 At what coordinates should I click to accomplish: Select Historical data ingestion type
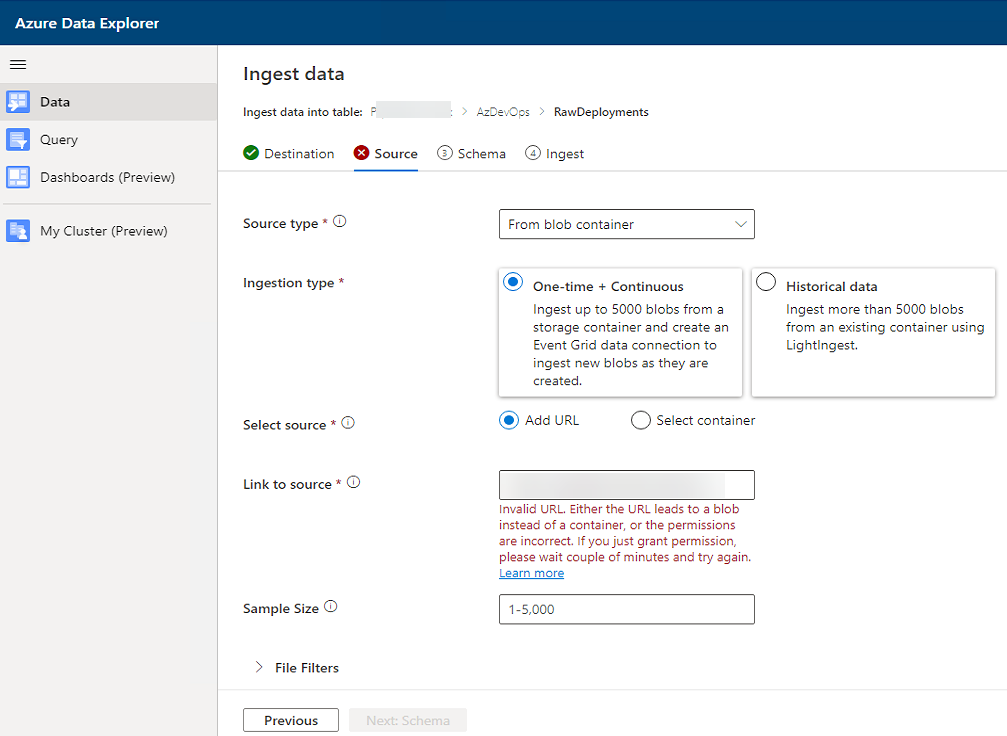pyautogui.click(x=766, y=282)
